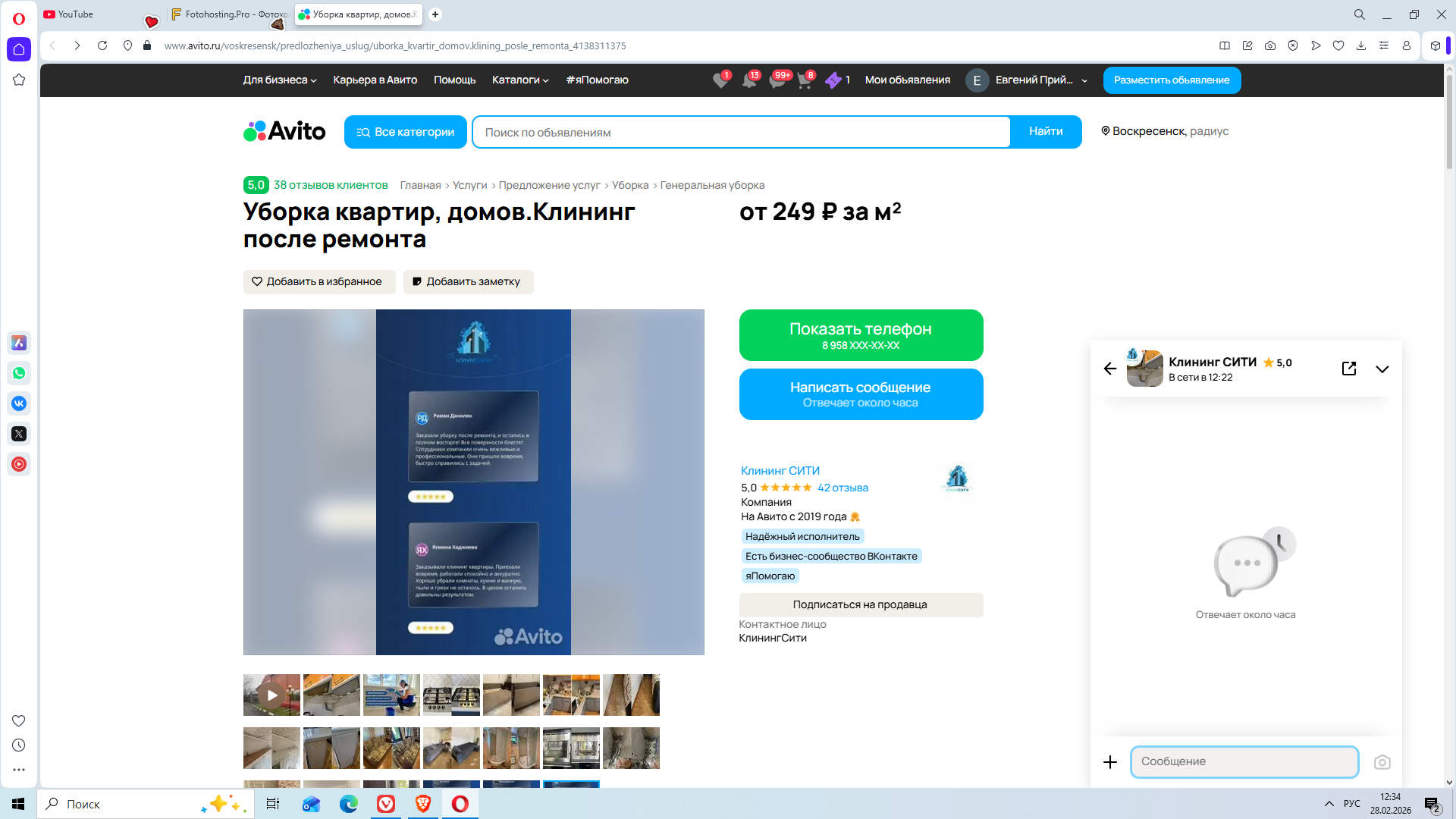
Task: Open messages speech bubble icon
Action: pos(777,80)
